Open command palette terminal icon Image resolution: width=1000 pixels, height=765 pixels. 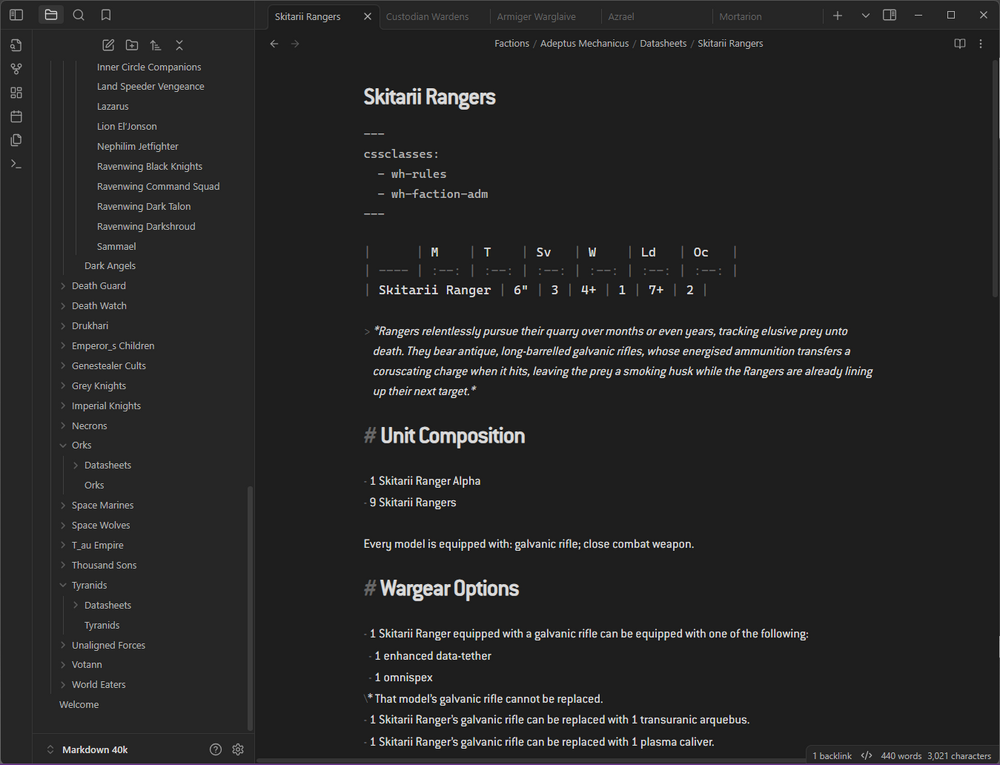17,164
